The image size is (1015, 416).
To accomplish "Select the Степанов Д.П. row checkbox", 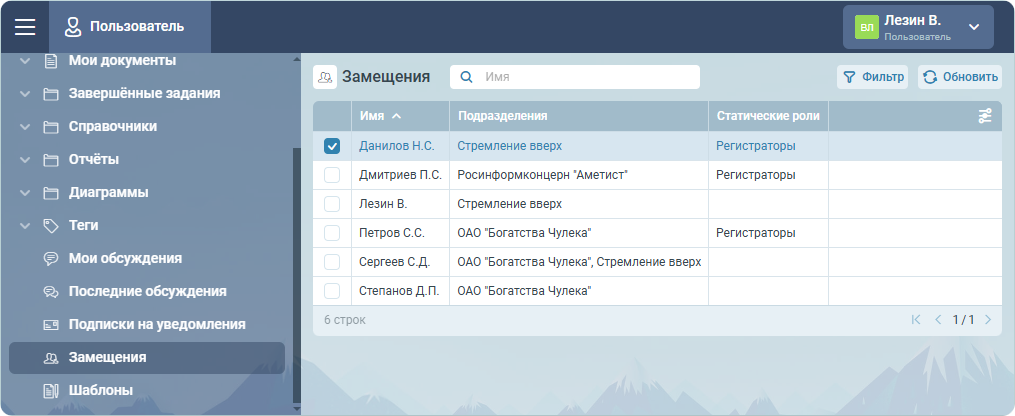I will [332, 291].
